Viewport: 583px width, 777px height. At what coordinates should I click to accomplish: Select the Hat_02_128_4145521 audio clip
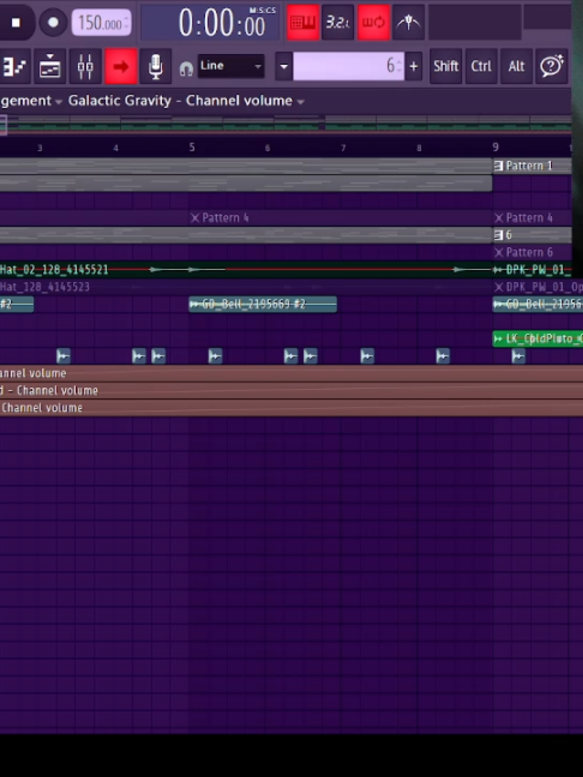pos(246,270)
